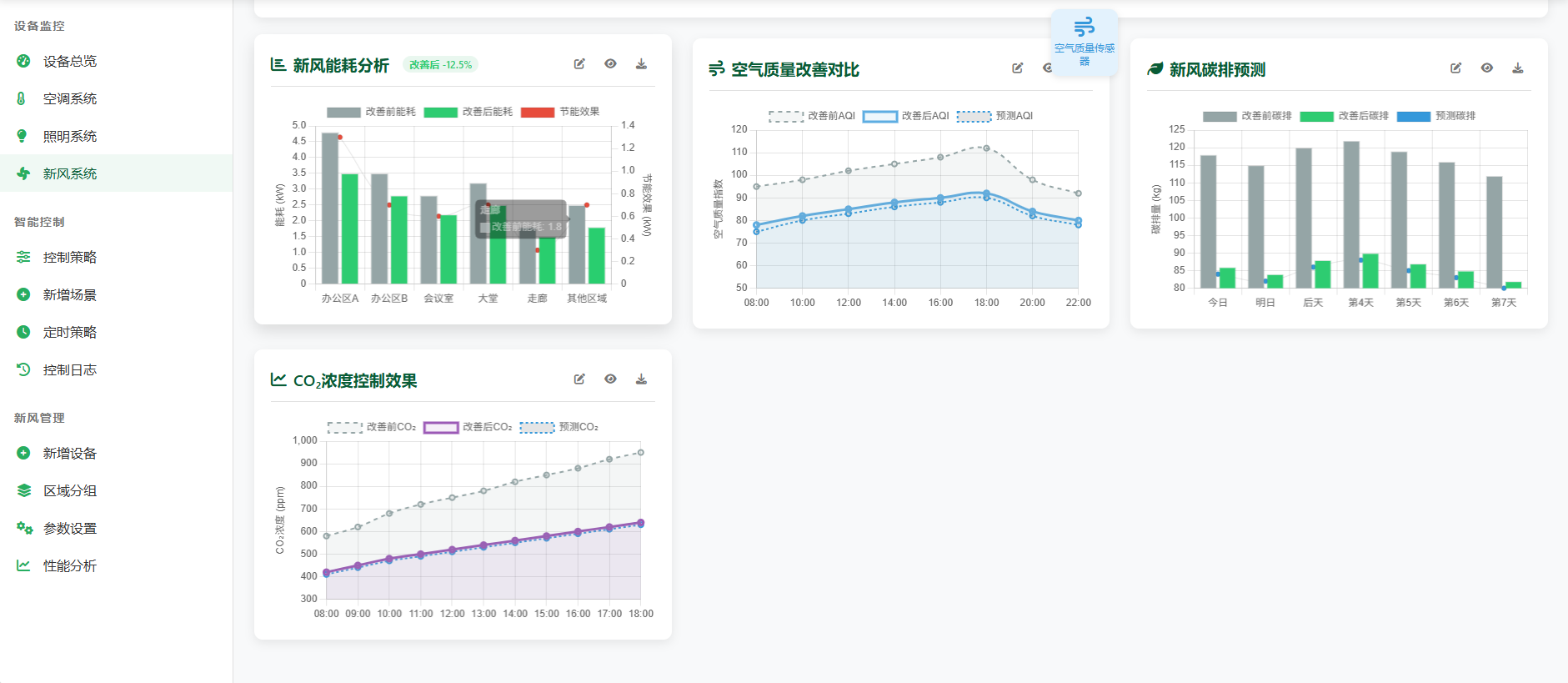Toggle 改善前能耗 legend color swatch
The width and height of the screenshot is (1568, 683).
pyautogui.click(x=343, y=113)
